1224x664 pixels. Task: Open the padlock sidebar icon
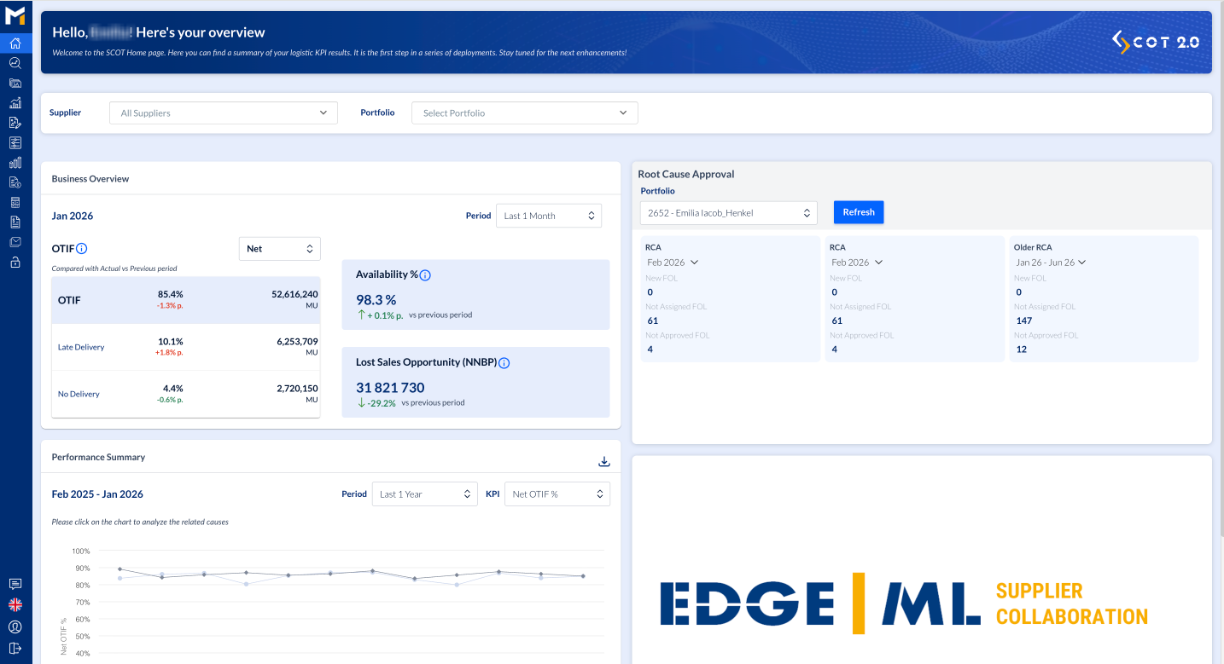coord(15,262)
